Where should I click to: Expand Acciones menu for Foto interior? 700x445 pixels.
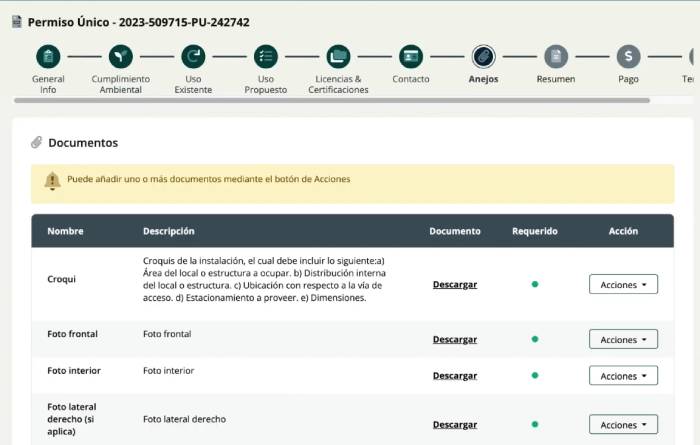[x=623, y=376]
